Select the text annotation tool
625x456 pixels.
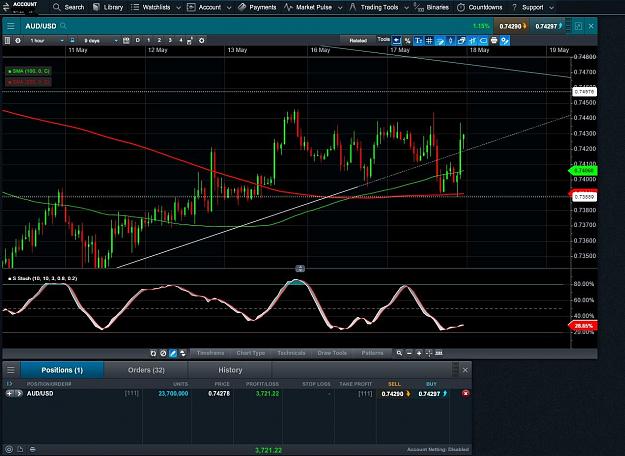click(418, 40)
